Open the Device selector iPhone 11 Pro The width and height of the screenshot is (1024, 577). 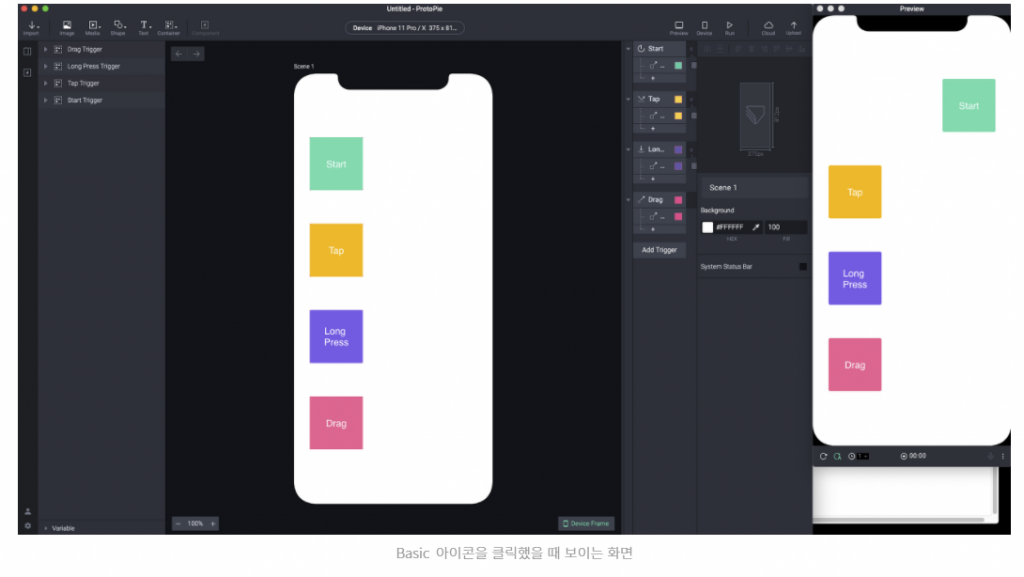[x=405, y=28]
